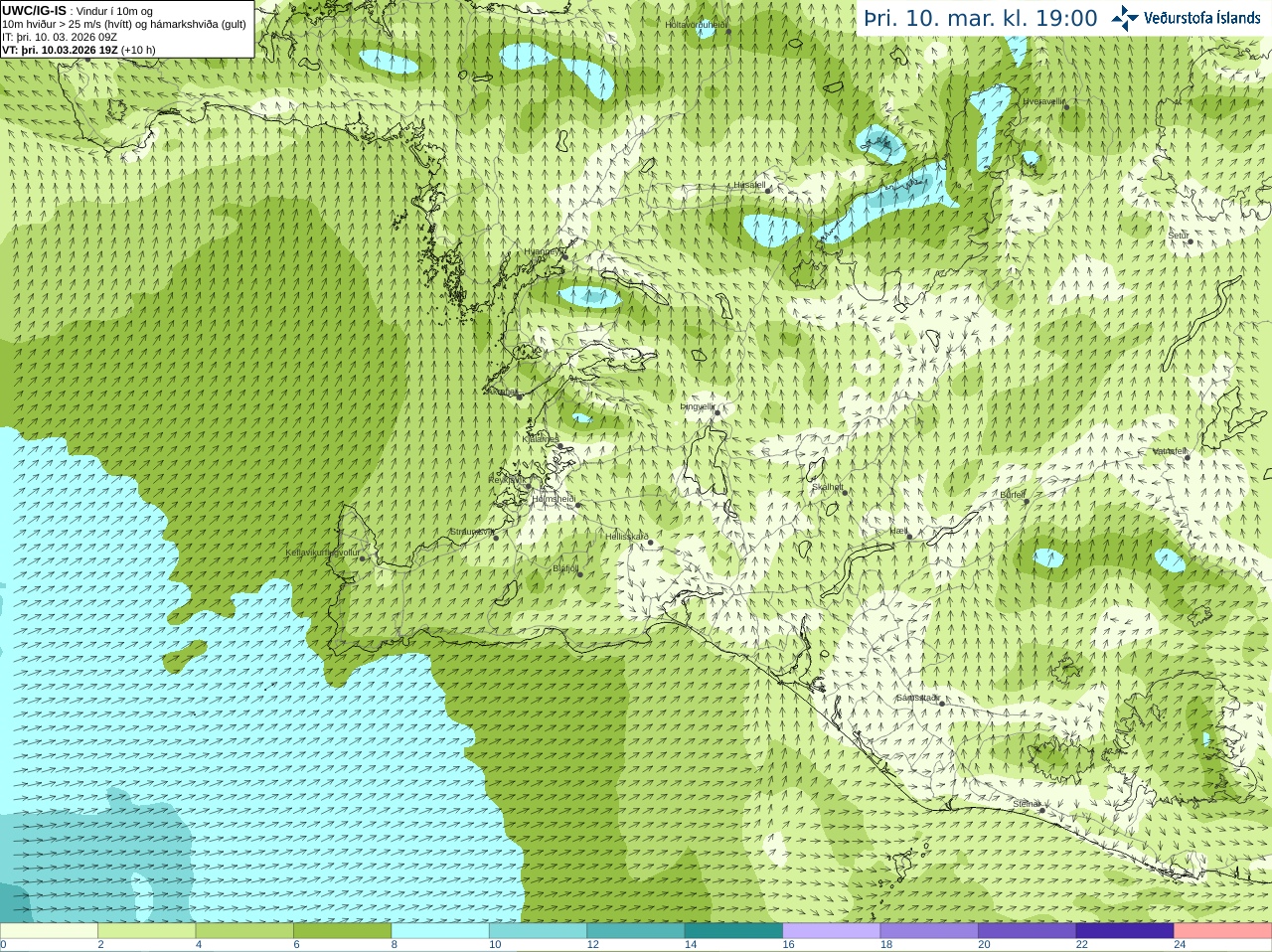Click the teal 12–14 m/s legend swatch
1272x952 pixels.
tap(636, 931)
